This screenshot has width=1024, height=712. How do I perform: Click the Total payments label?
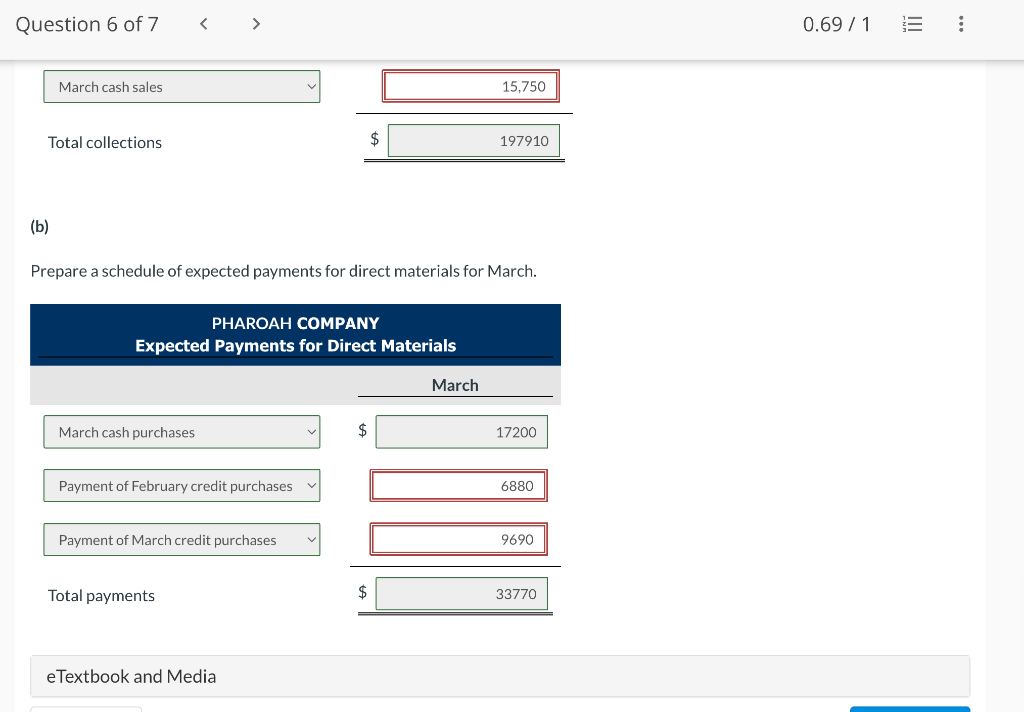click(101, 596)
